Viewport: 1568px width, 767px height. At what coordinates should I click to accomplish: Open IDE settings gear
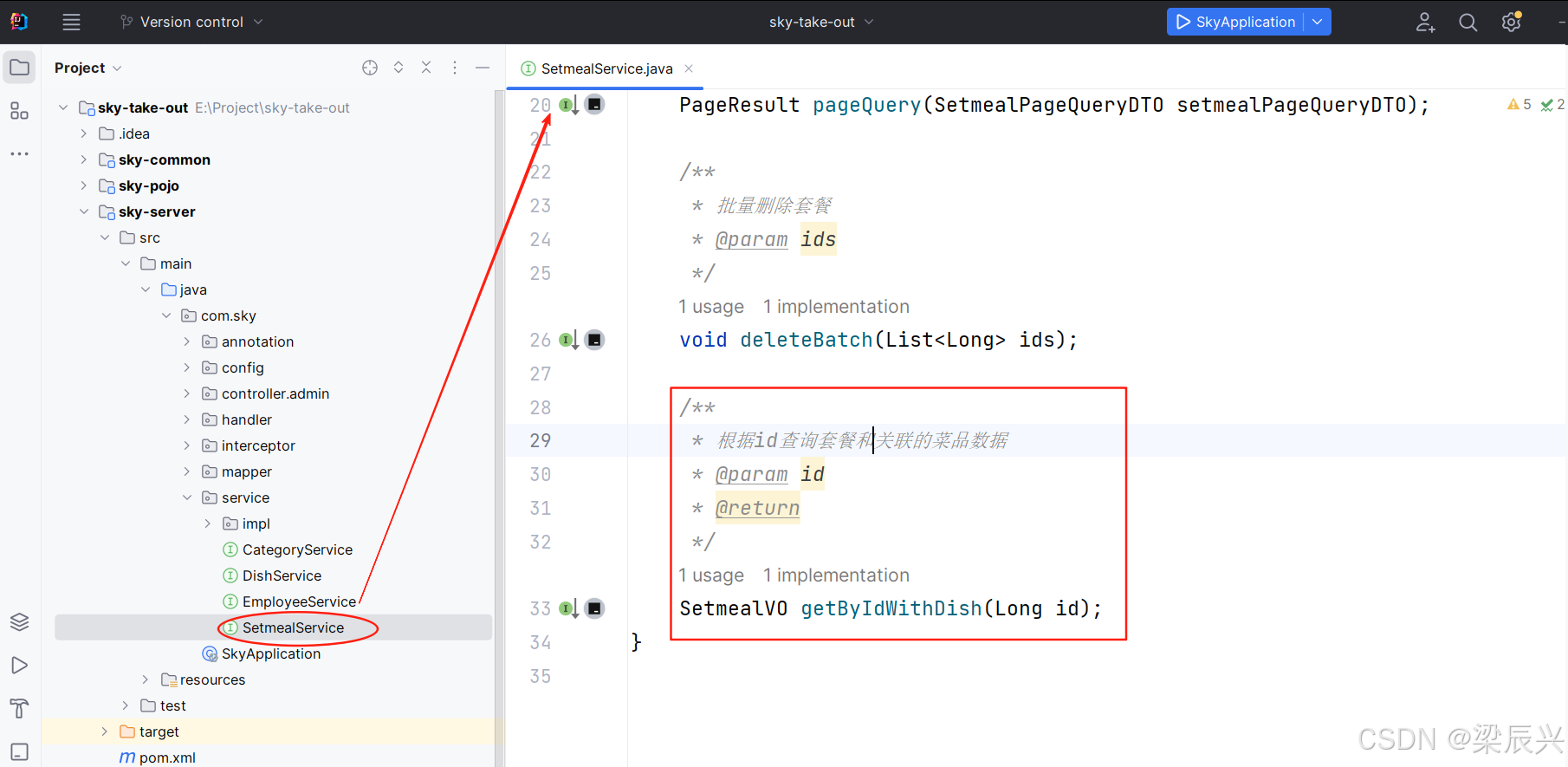click(x=1512, y=23)
